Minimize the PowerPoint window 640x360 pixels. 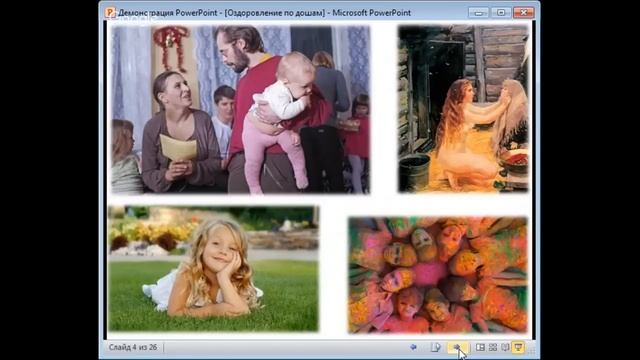(x=478, y=13)
